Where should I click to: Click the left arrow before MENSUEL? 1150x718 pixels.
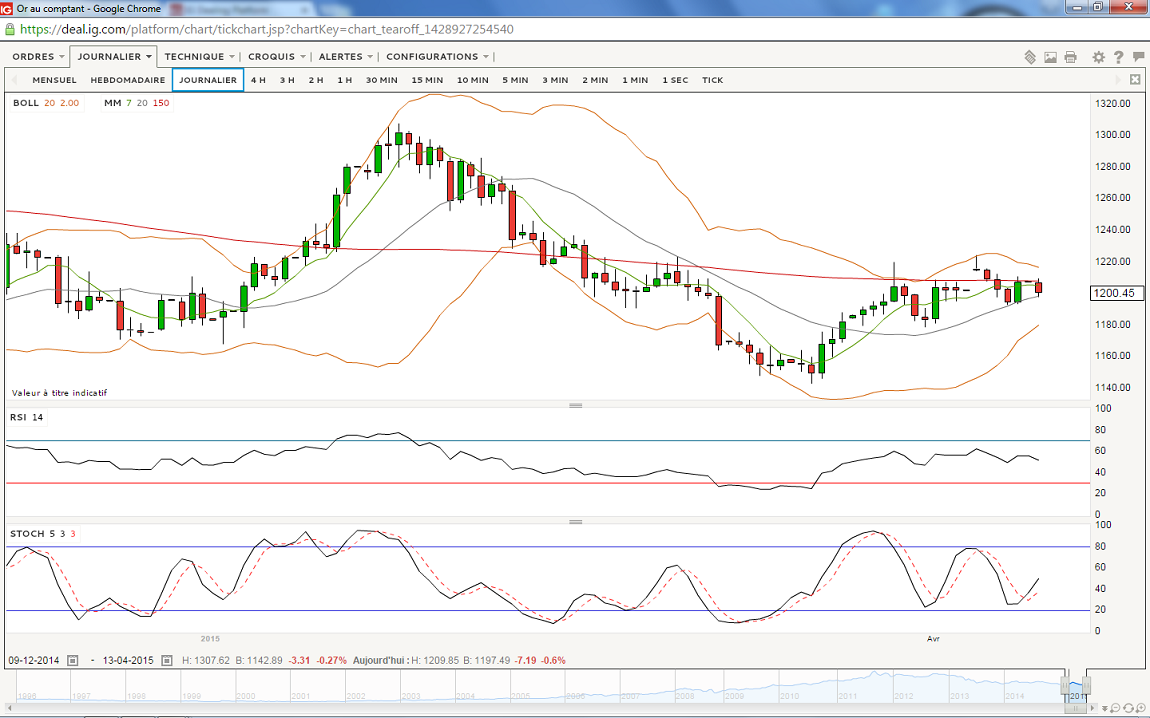pyautogui.click(x=14, y=80)
